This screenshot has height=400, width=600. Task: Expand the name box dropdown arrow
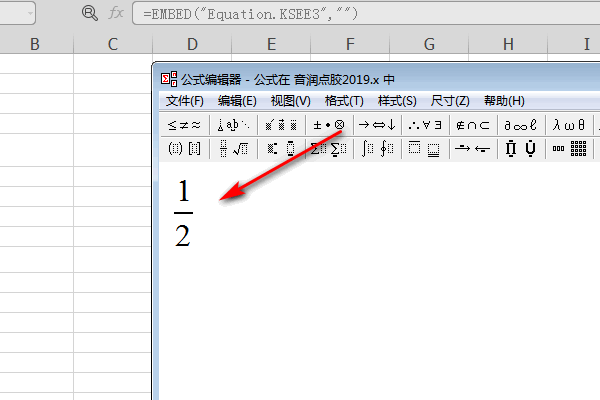pyautogui.click(x=30, y=13)
